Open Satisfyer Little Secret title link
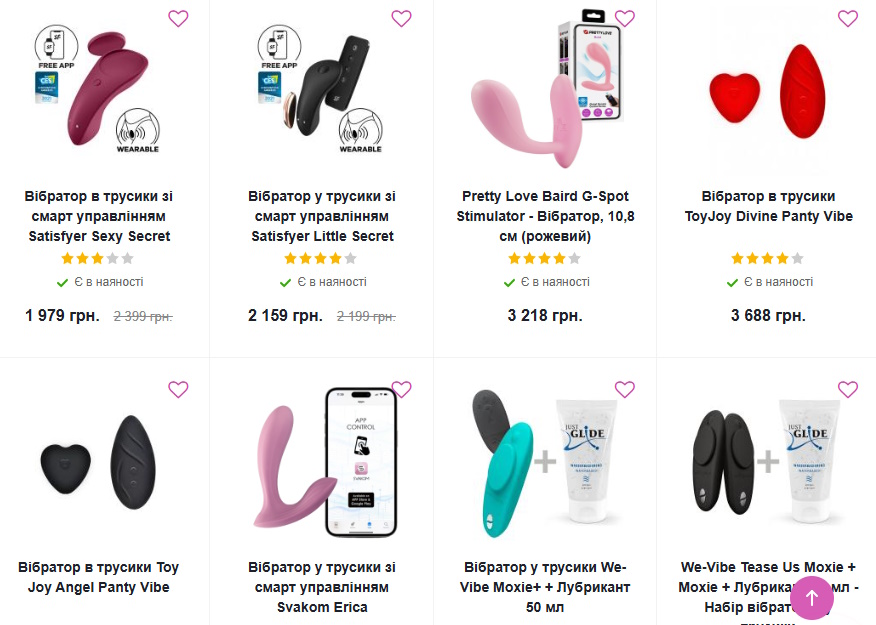This screenshot has height=625, width=876. click(x=322, y=216)
